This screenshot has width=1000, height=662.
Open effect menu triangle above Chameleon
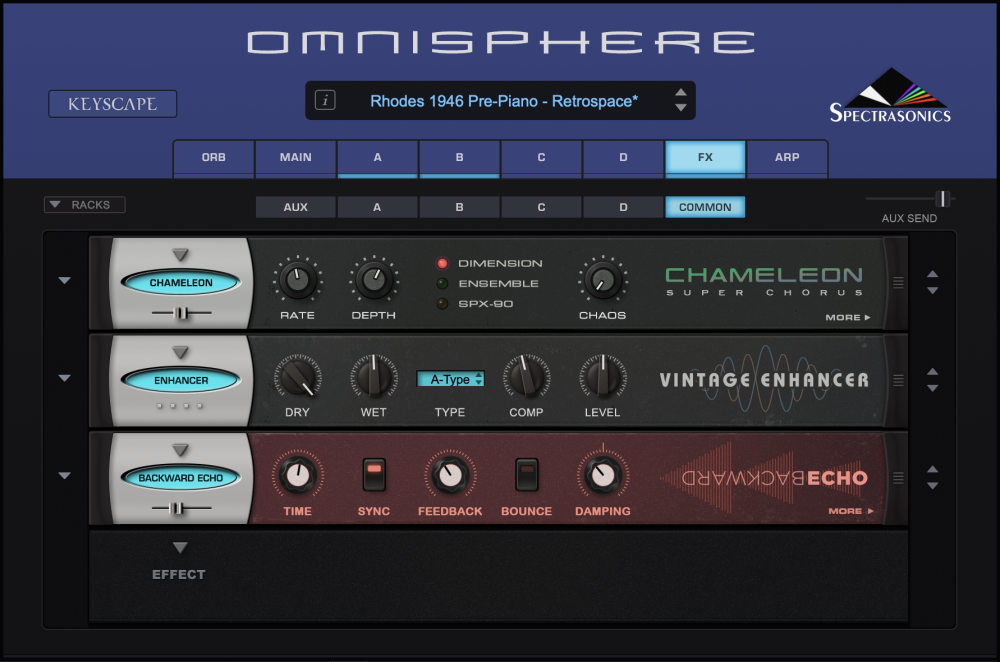pyautogui.click(x=180, y=255)
